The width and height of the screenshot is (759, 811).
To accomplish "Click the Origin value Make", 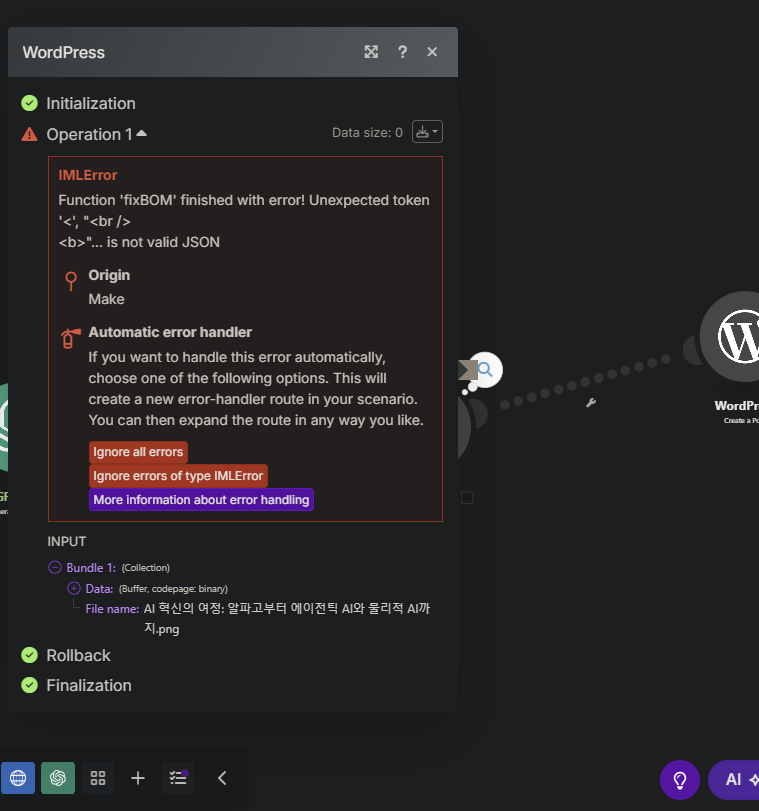I will click(x=107, y=299).
